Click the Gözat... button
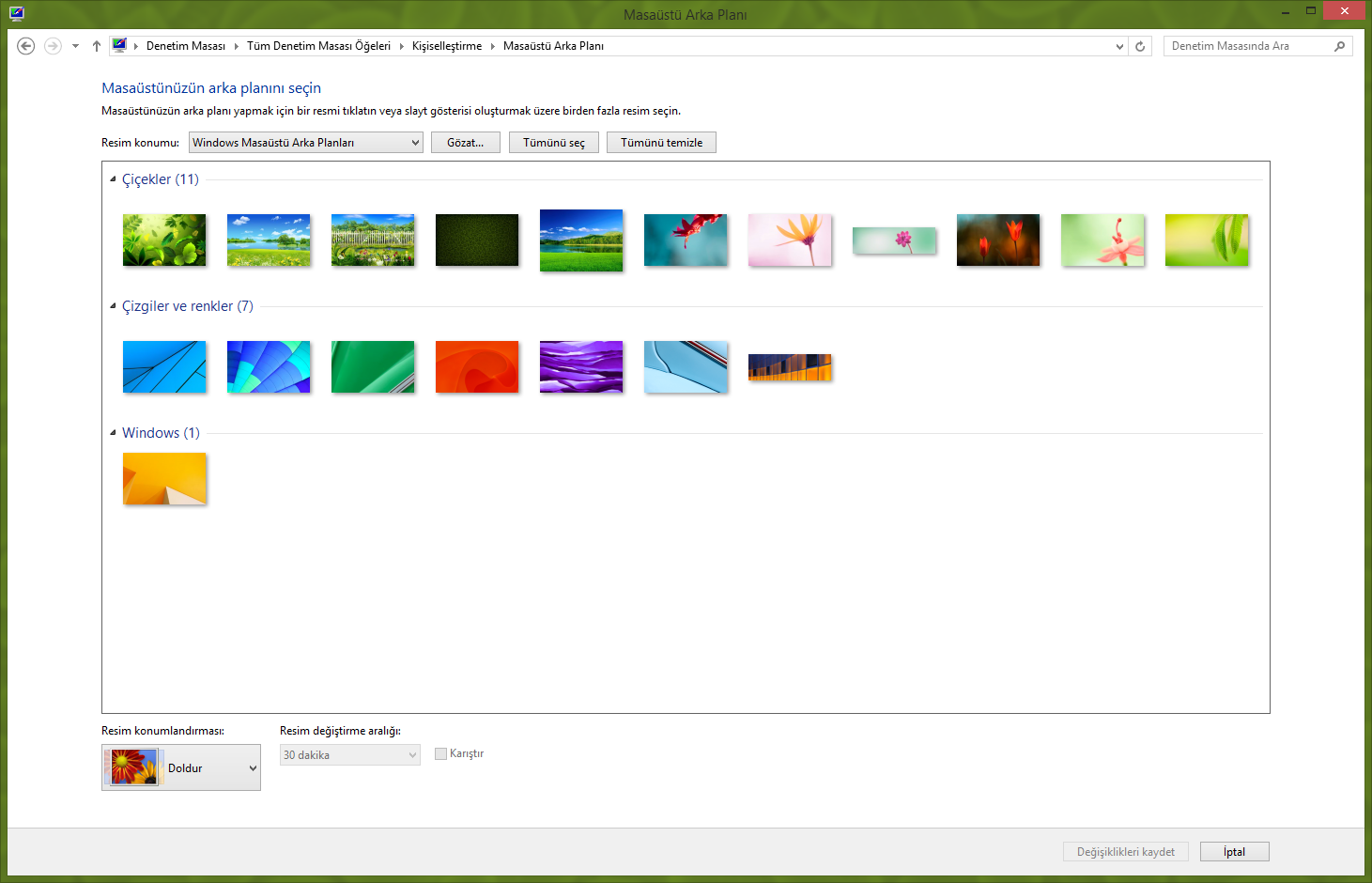The height and width of the screenshot is (883, 1372). click(466, 143)
